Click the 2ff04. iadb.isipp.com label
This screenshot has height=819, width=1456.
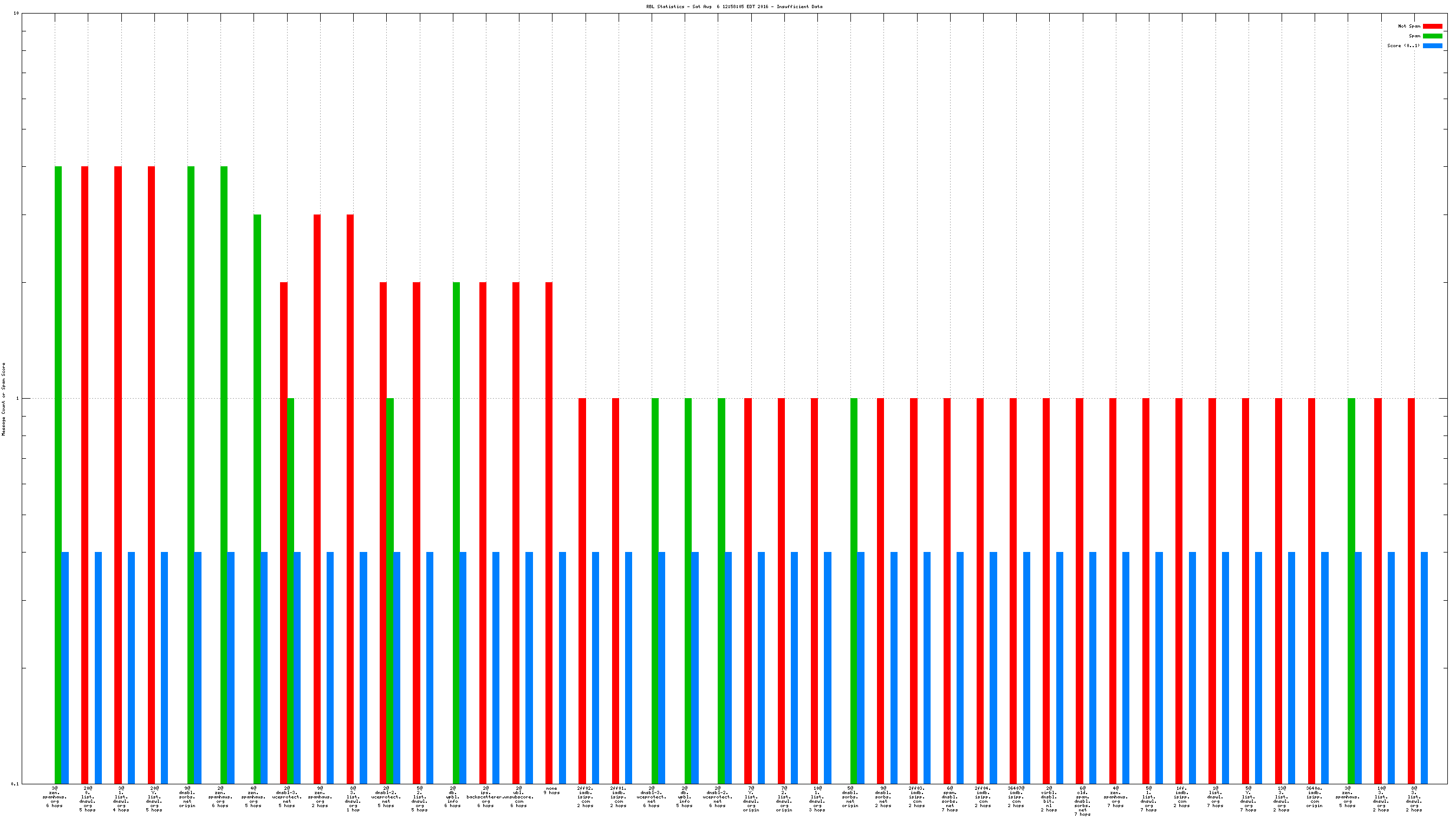point(983,796)
